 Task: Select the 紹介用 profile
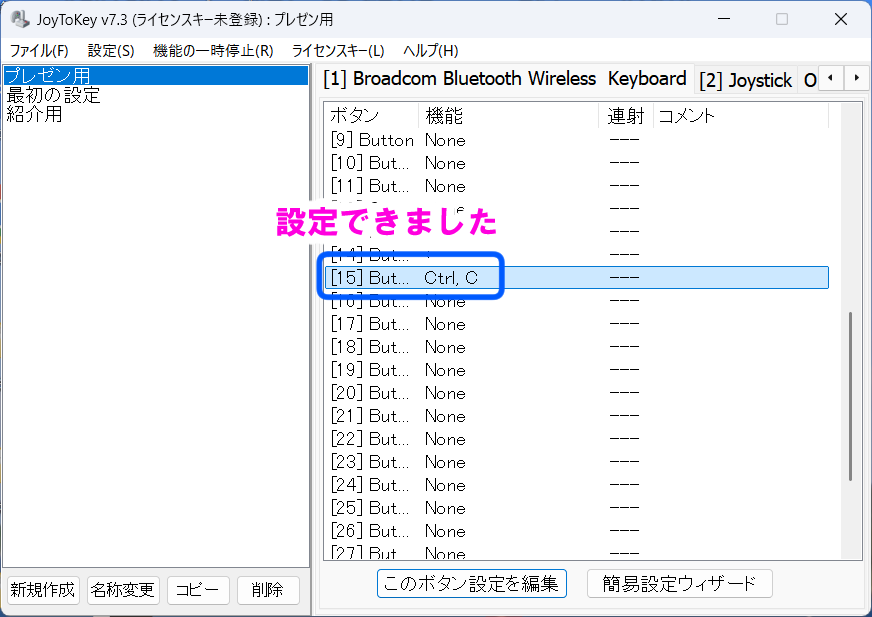pyautogui.click(x=35, y=114)
